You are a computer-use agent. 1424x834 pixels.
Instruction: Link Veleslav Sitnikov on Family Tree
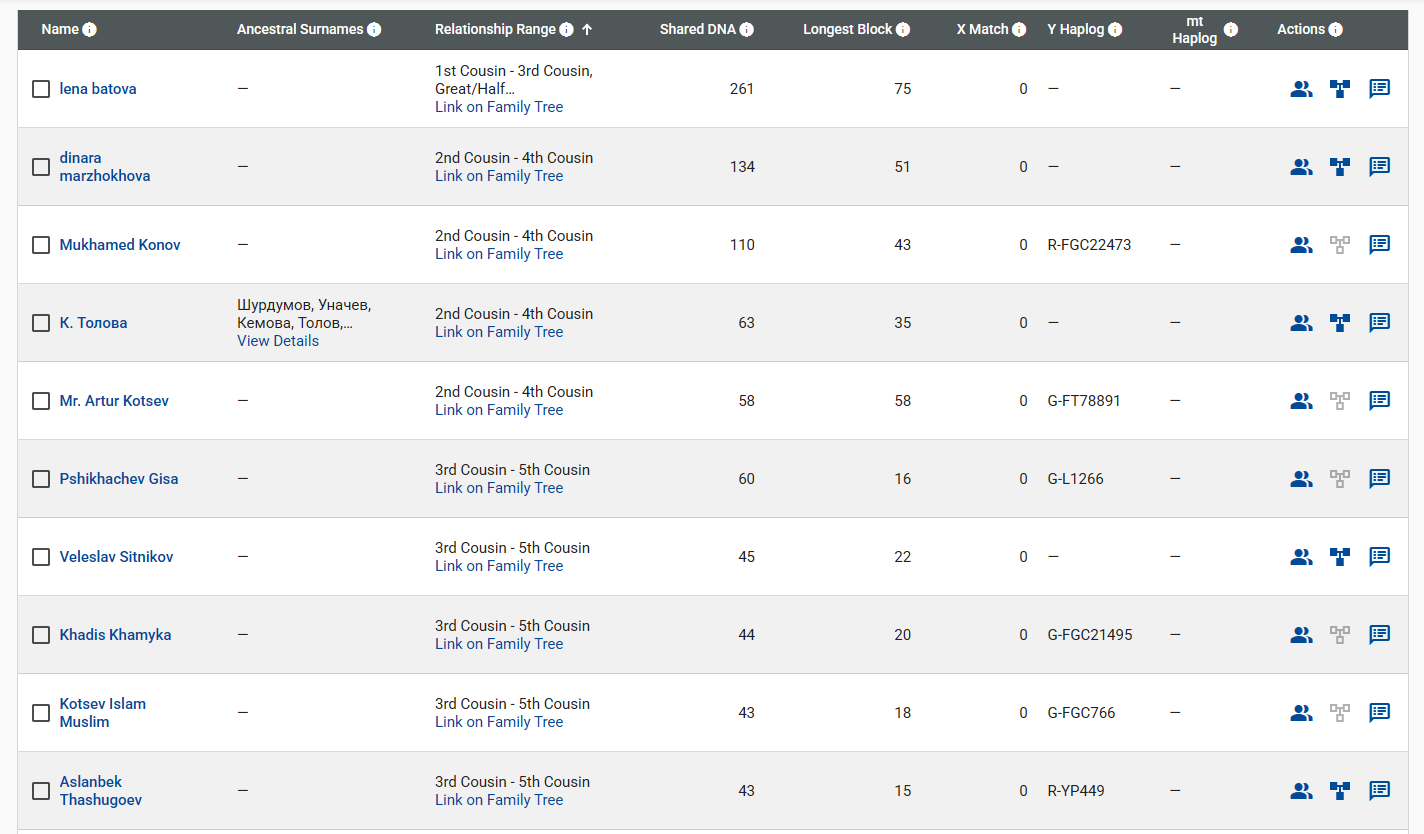(x=499, y=566)
